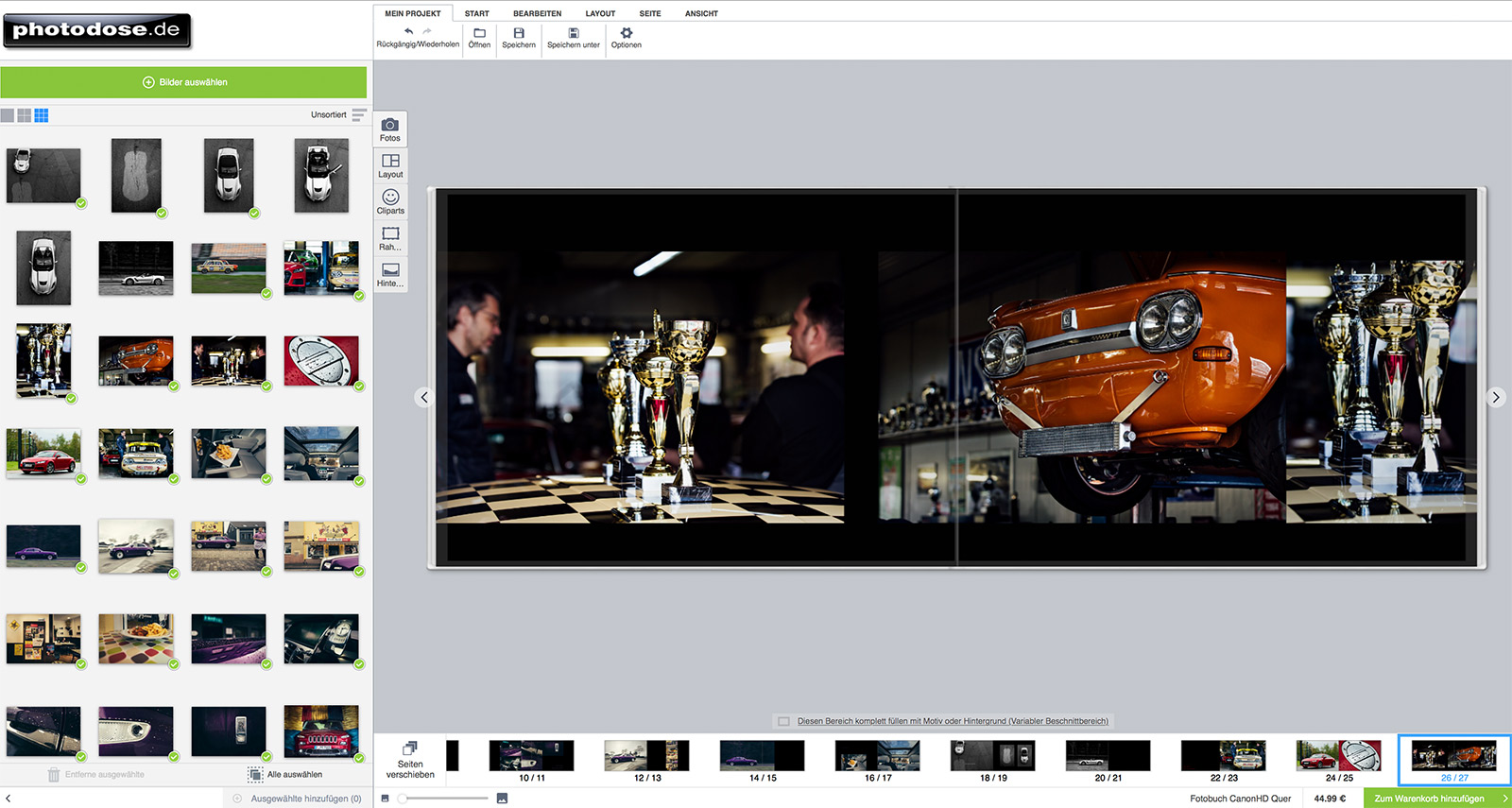Open the Layout panel in side toolbar

[390, 165]
